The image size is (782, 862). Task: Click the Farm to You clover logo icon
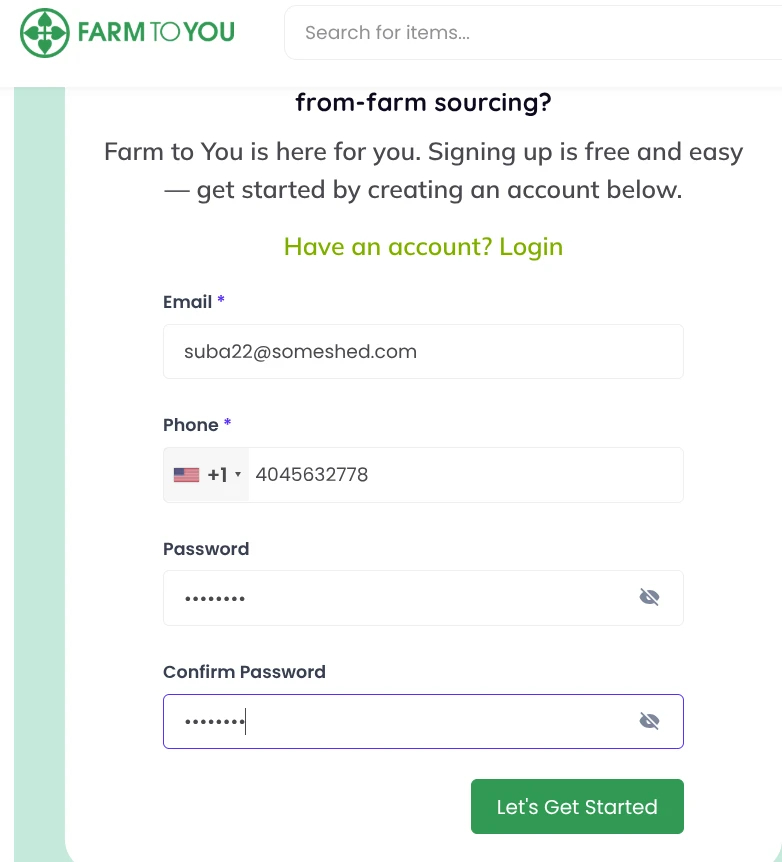(x=45, y=33)
